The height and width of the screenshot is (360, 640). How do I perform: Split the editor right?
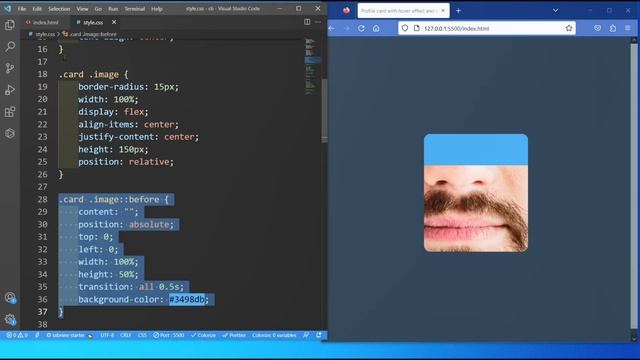coord(307,22)
